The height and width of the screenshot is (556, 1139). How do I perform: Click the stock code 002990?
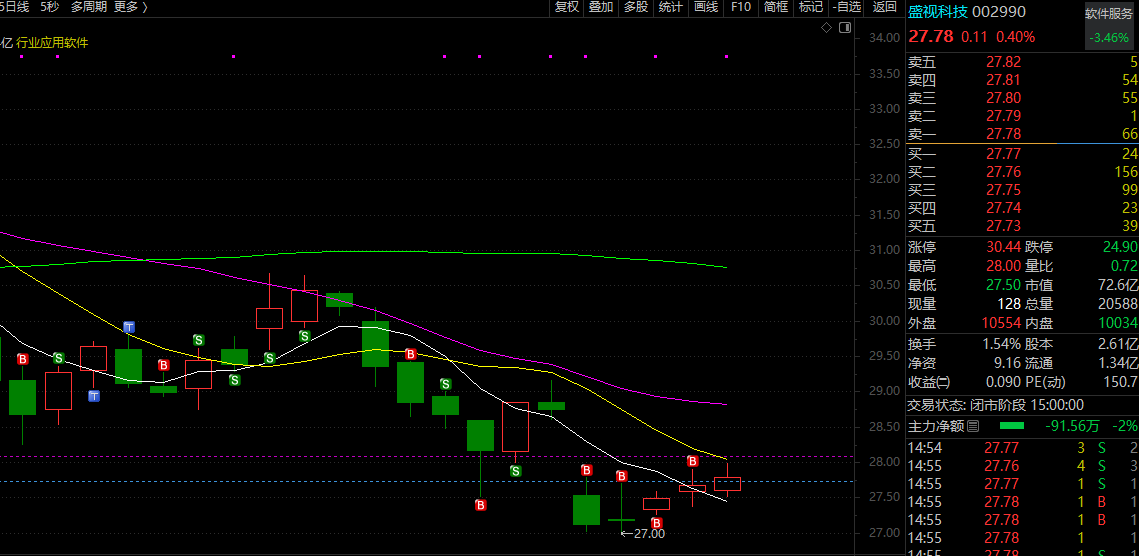pos(999,12)
